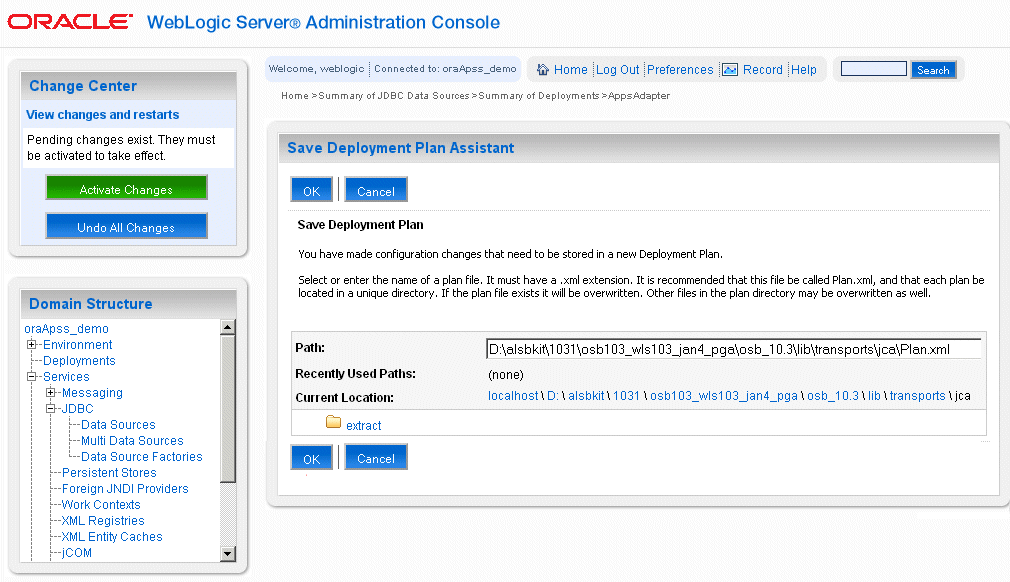1010x582 pixels.
Task: Open Summary of Deployments breadcrumb
Action: tap(538, 96)
